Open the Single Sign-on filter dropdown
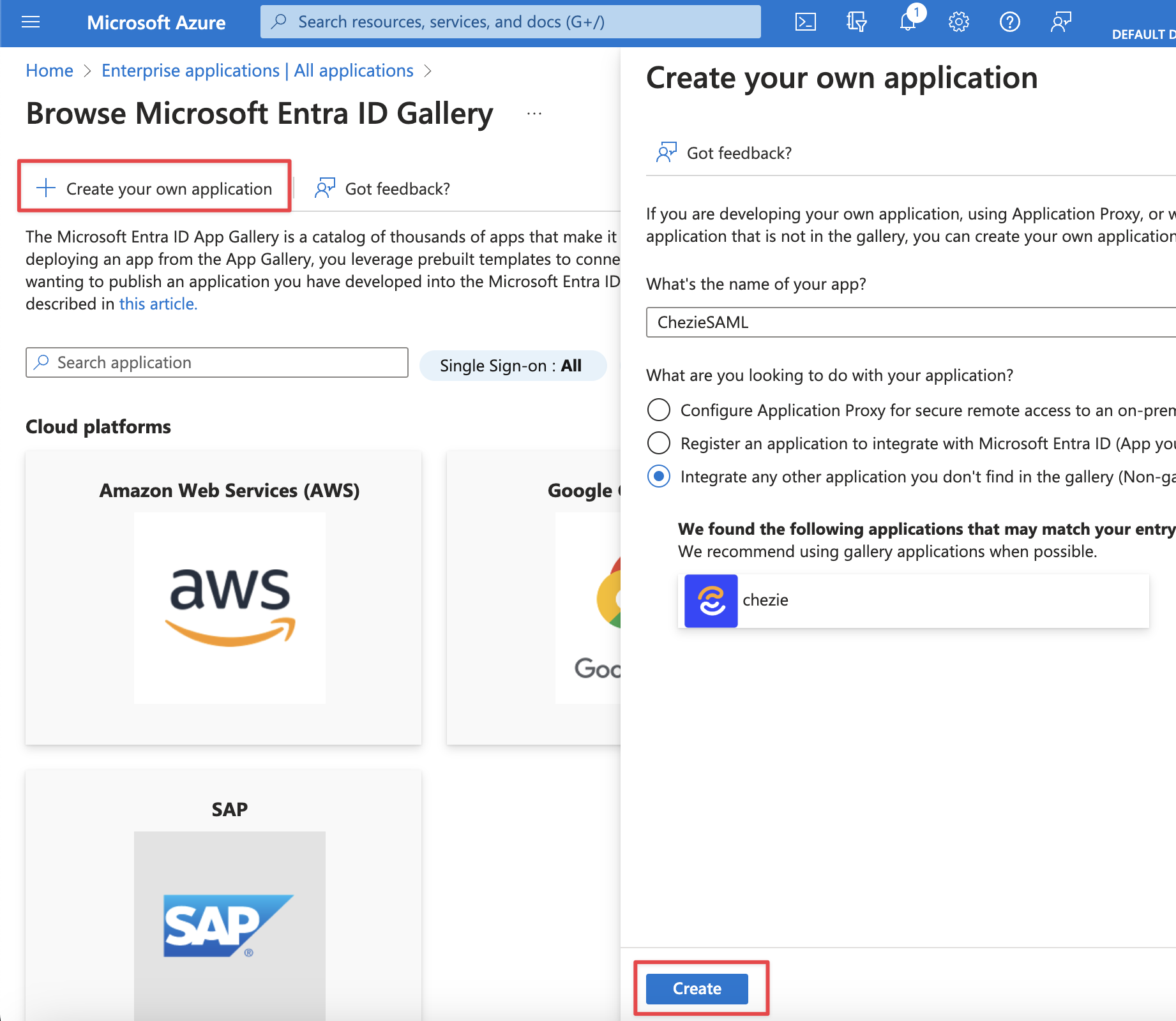1176x1021 pixels. (512, 366)
